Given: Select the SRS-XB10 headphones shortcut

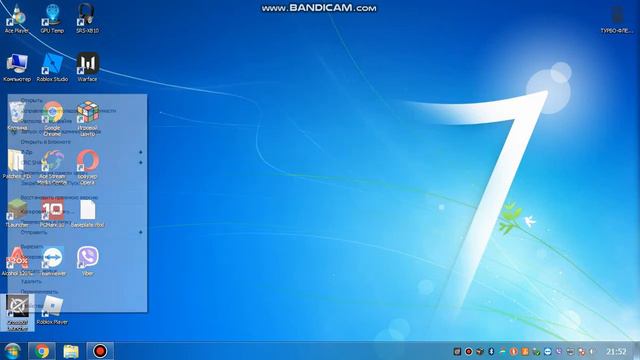Looking at the screenshot, I should point(87,19).
